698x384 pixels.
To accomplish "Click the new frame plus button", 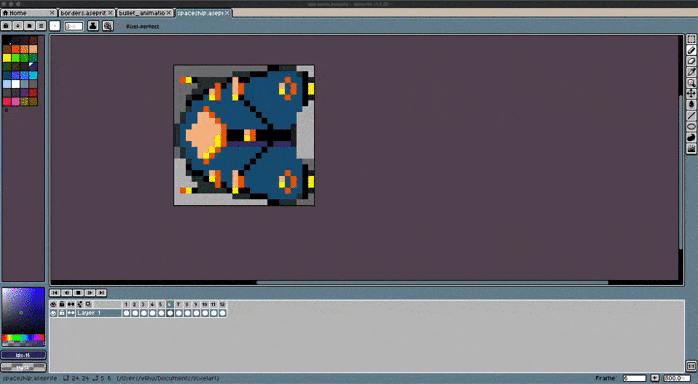I will tap(654, 378).
